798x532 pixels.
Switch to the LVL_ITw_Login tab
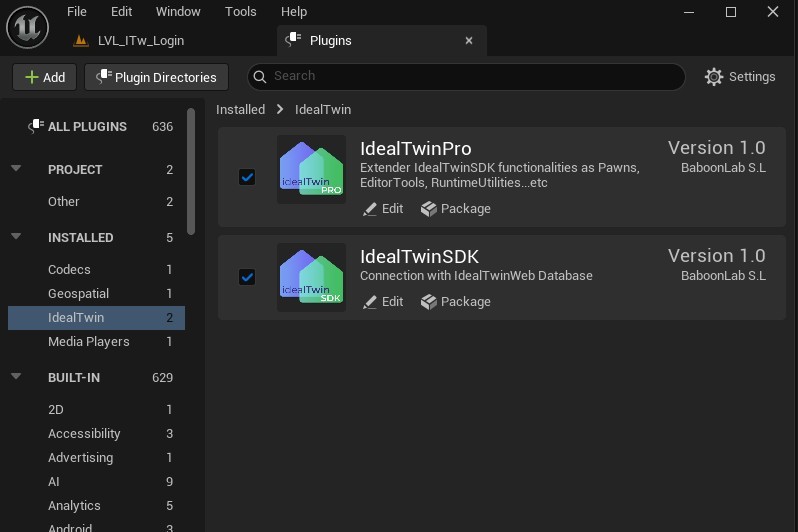(x=140, y=41)
